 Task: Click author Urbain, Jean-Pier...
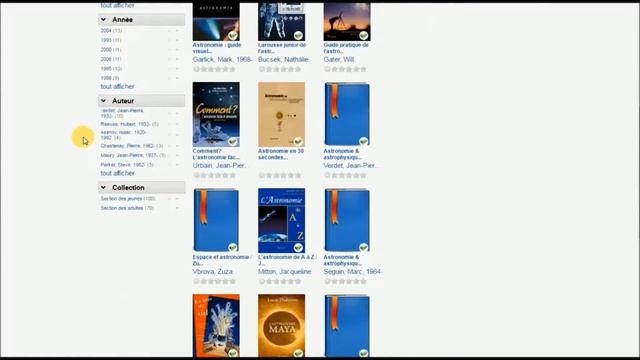[219, 166]
